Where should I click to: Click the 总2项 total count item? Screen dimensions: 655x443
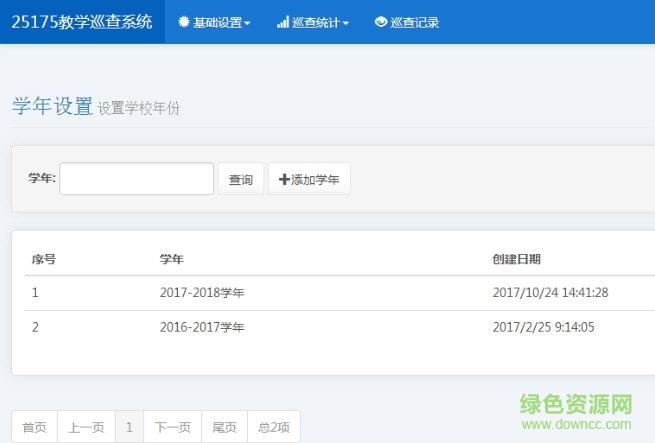[274, 427]
